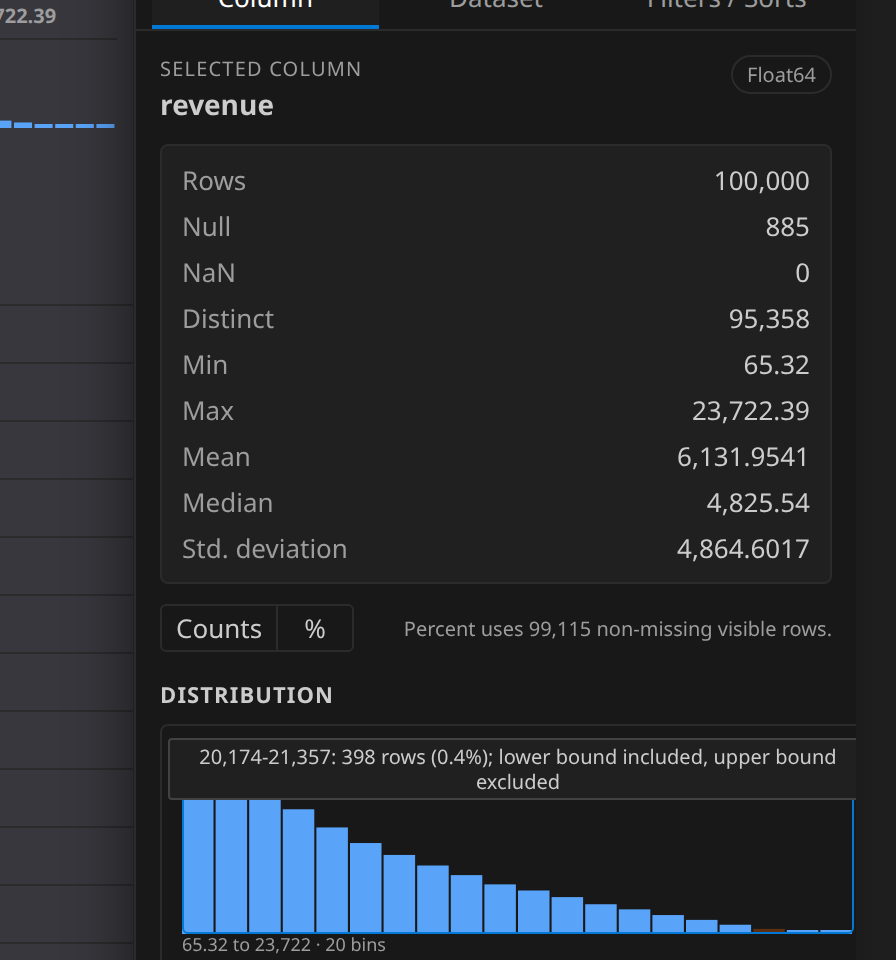This screenshot has width=896, height=960.
Task: Switch histogram to % mode
Action: click(315, 629)
